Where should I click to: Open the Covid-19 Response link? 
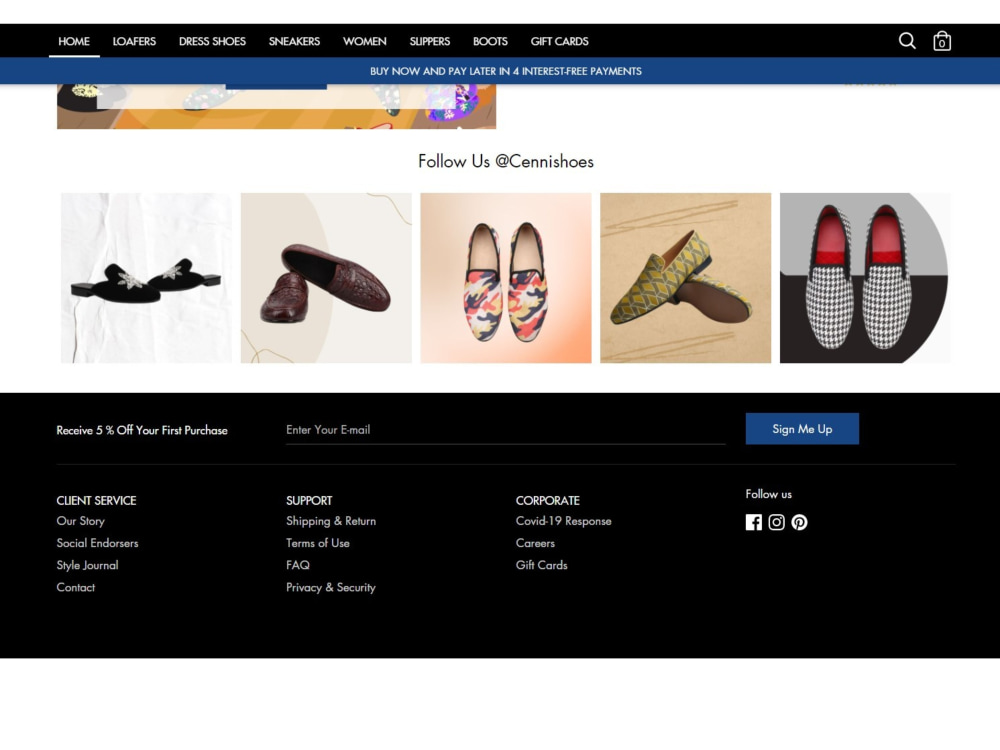(x=563, y=521)
